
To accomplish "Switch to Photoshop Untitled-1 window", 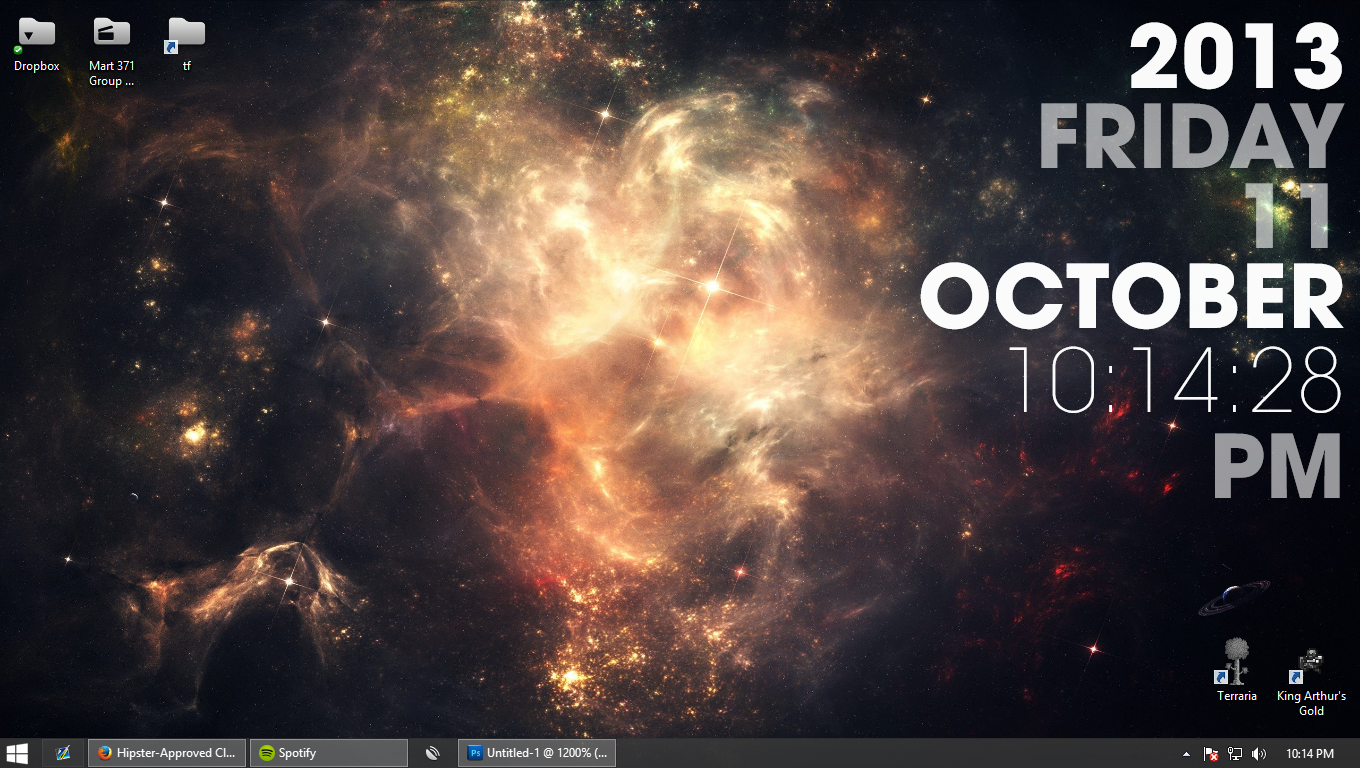I will [537, 753].
